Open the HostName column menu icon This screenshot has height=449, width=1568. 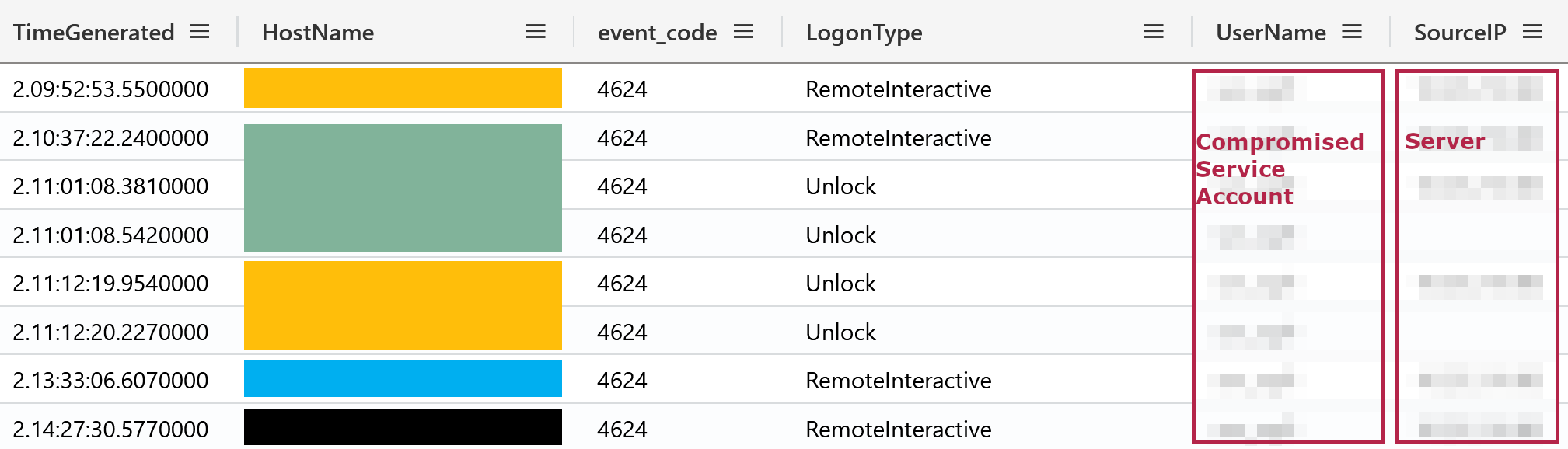point(536,32)
